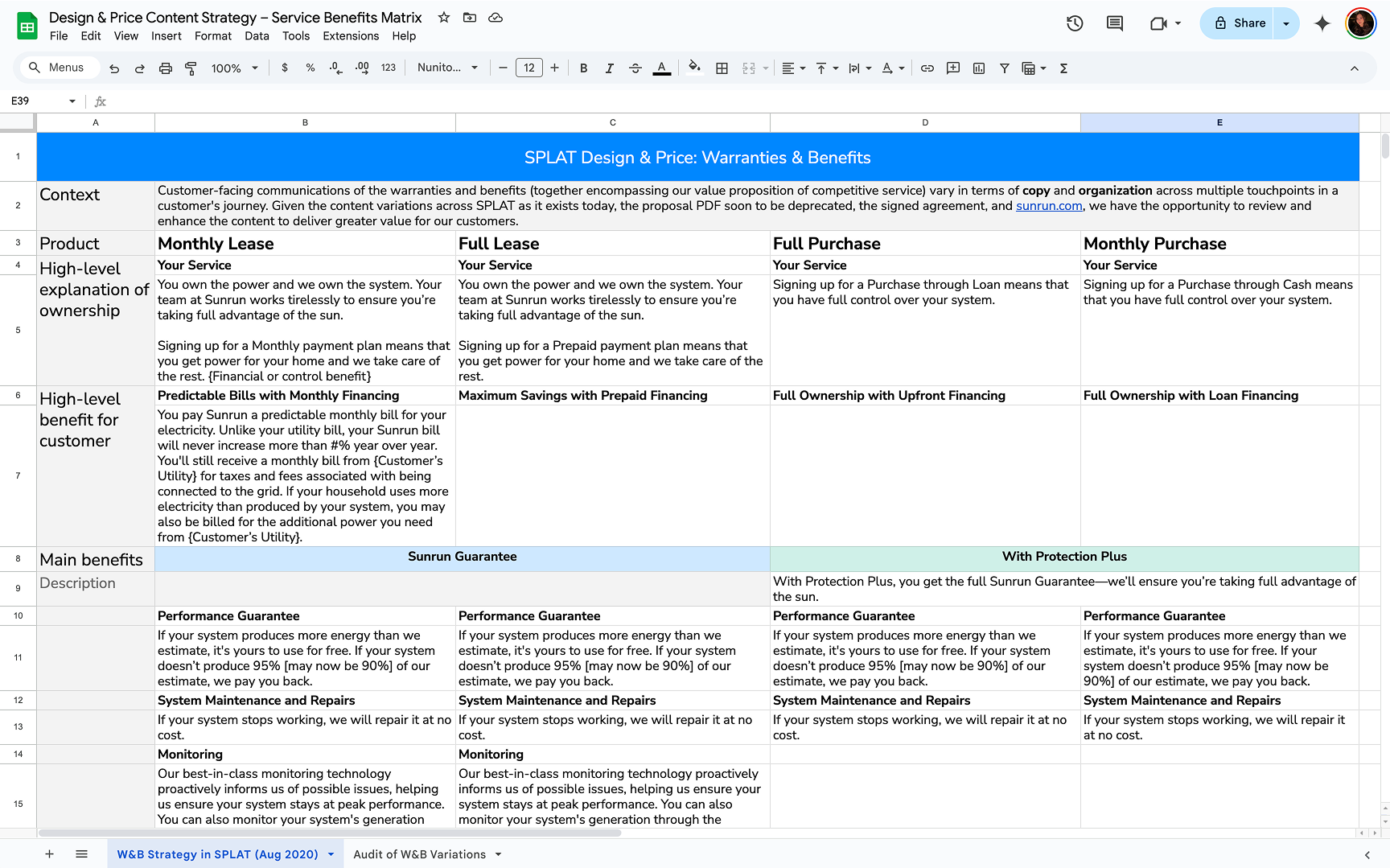Activate the paint format roller

(x=191, y=68)
